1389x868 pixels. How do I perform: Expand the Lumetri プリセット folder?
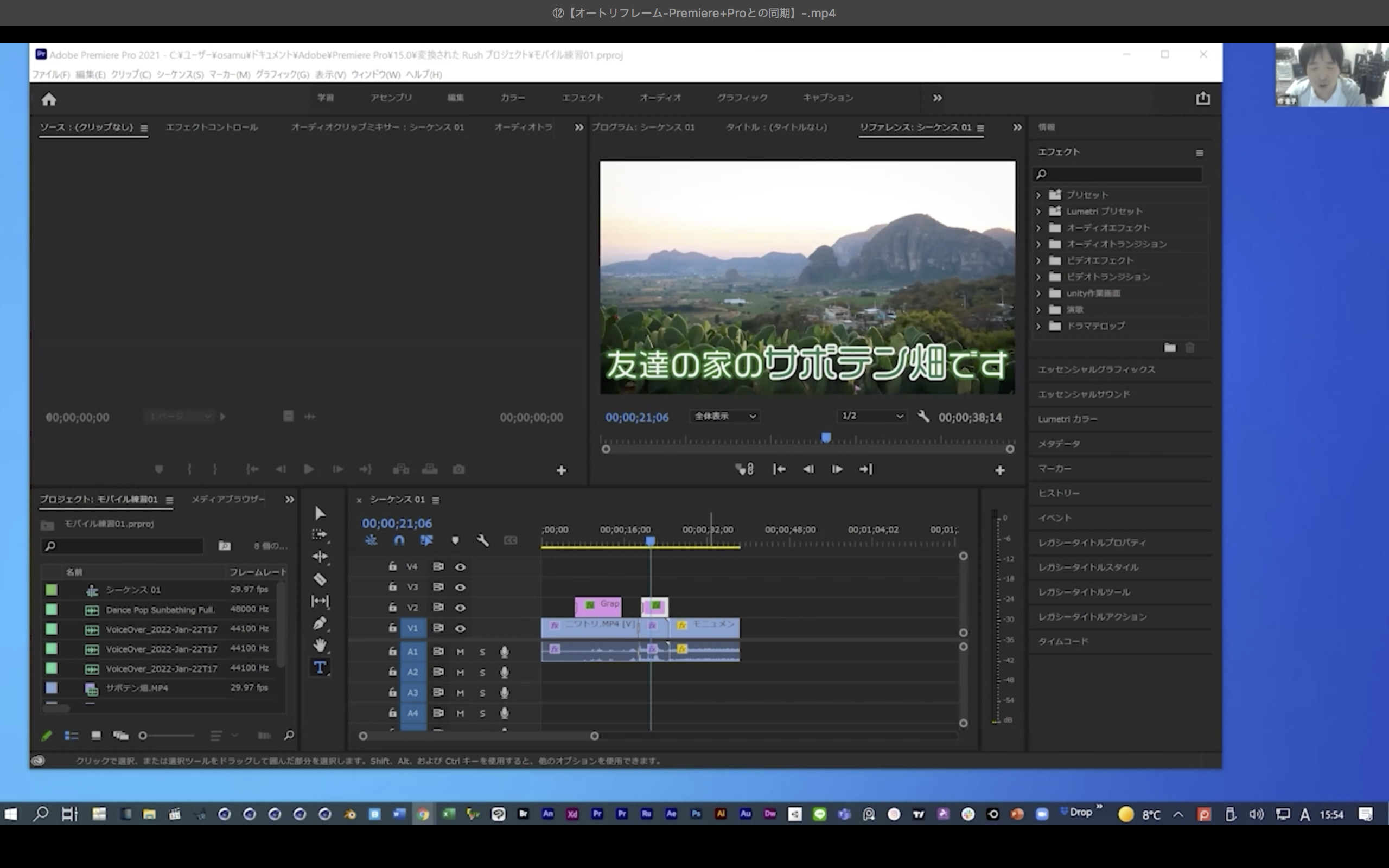point(1038,211)
